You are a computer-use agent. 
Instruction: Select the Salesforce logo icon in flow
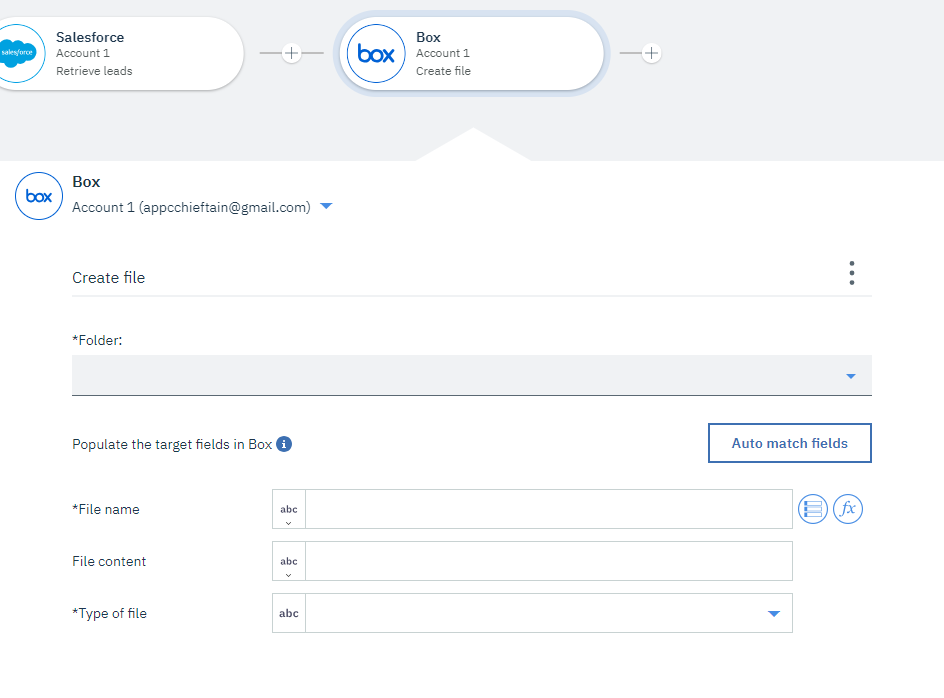[x=19, y=54]
